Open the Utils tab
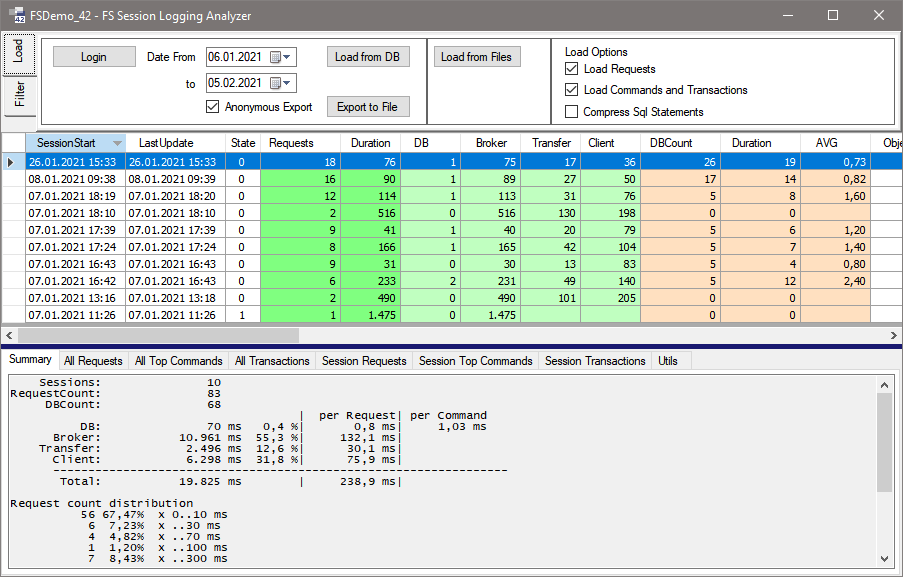Image resolution: width=903 pixels, height=577 pixels. (x=668, y=360)
